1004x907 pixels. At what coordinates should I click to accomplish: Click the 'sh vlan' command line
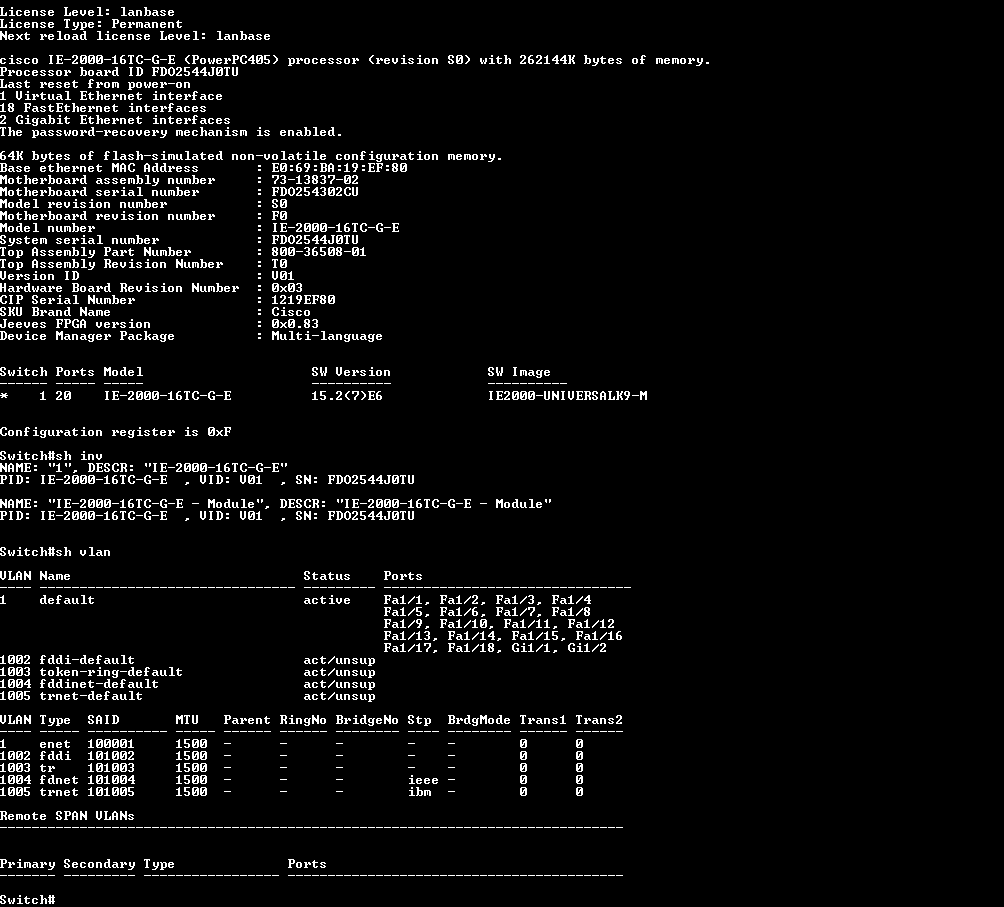point(55,552)
